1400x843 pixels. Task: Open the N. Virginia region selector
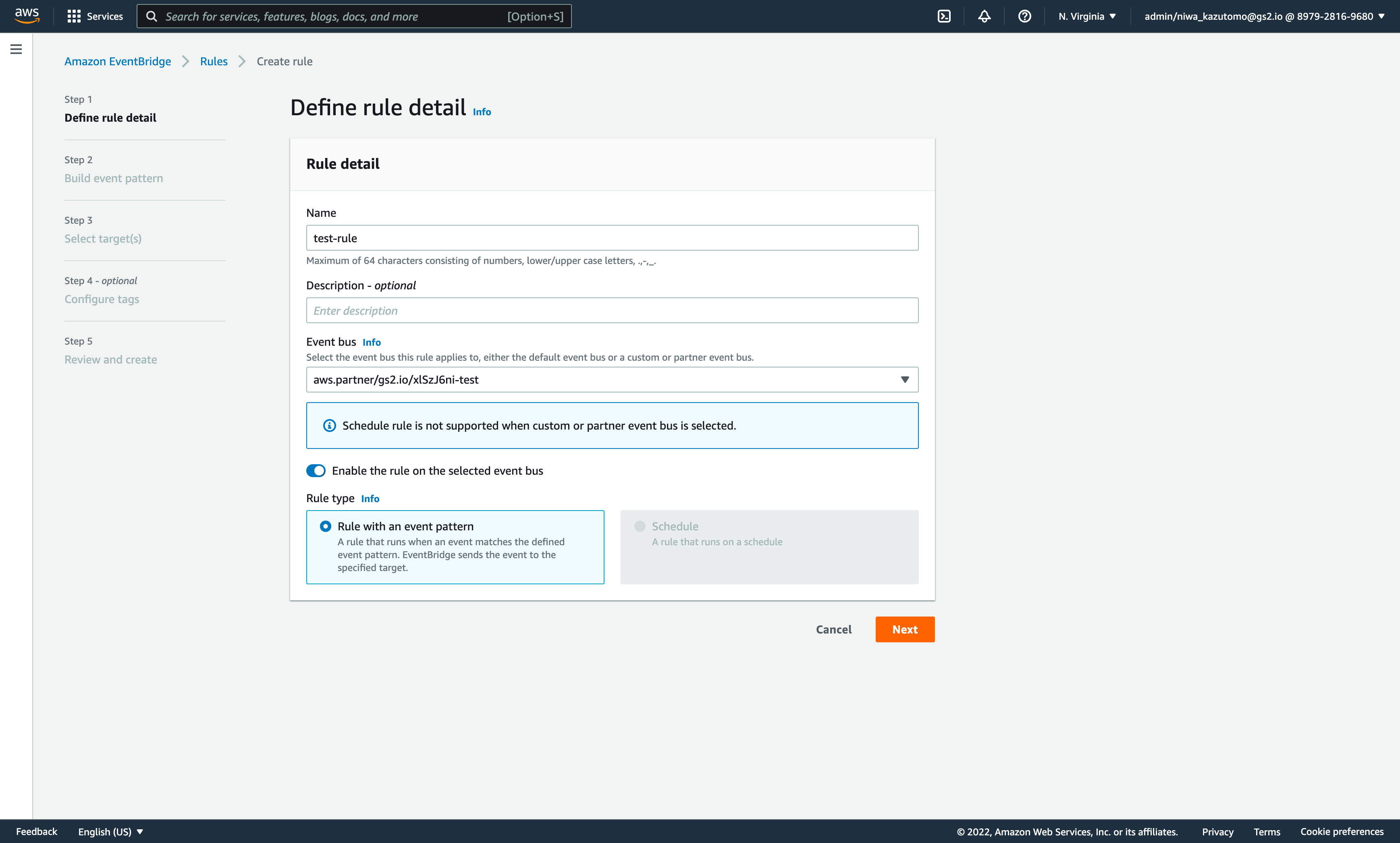1088,17
